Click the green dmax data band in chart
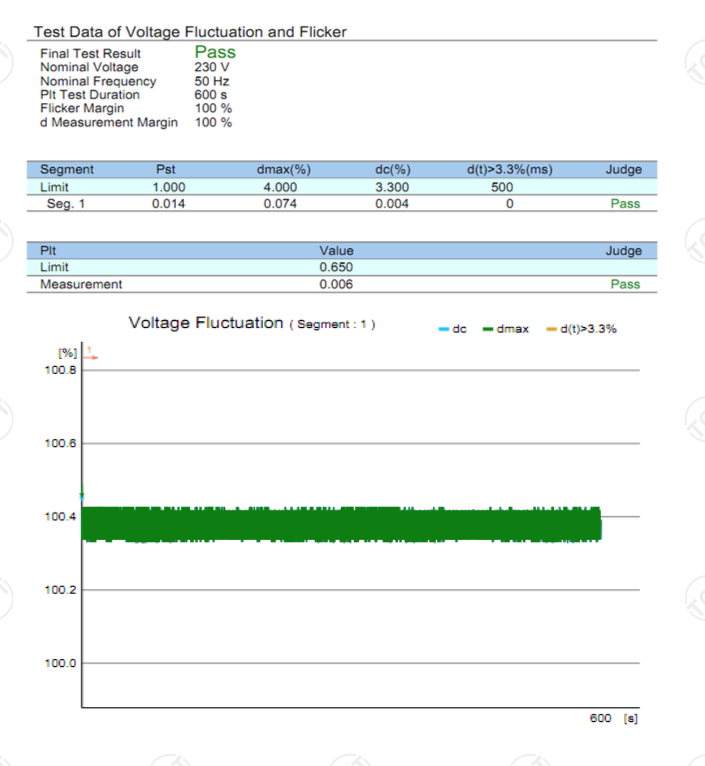 pos(341,525)
